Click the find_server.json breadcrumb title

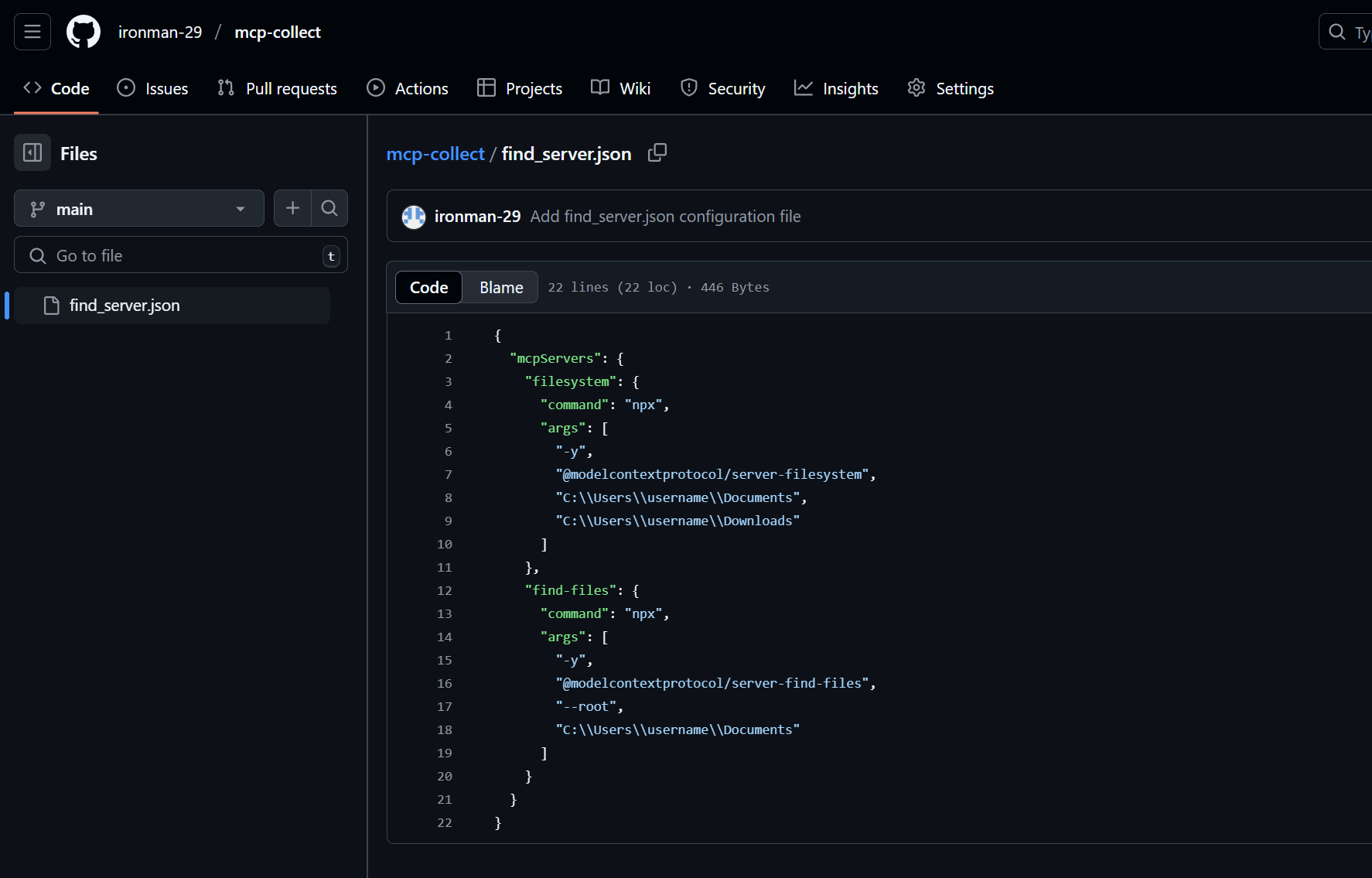tap(566, 154)
